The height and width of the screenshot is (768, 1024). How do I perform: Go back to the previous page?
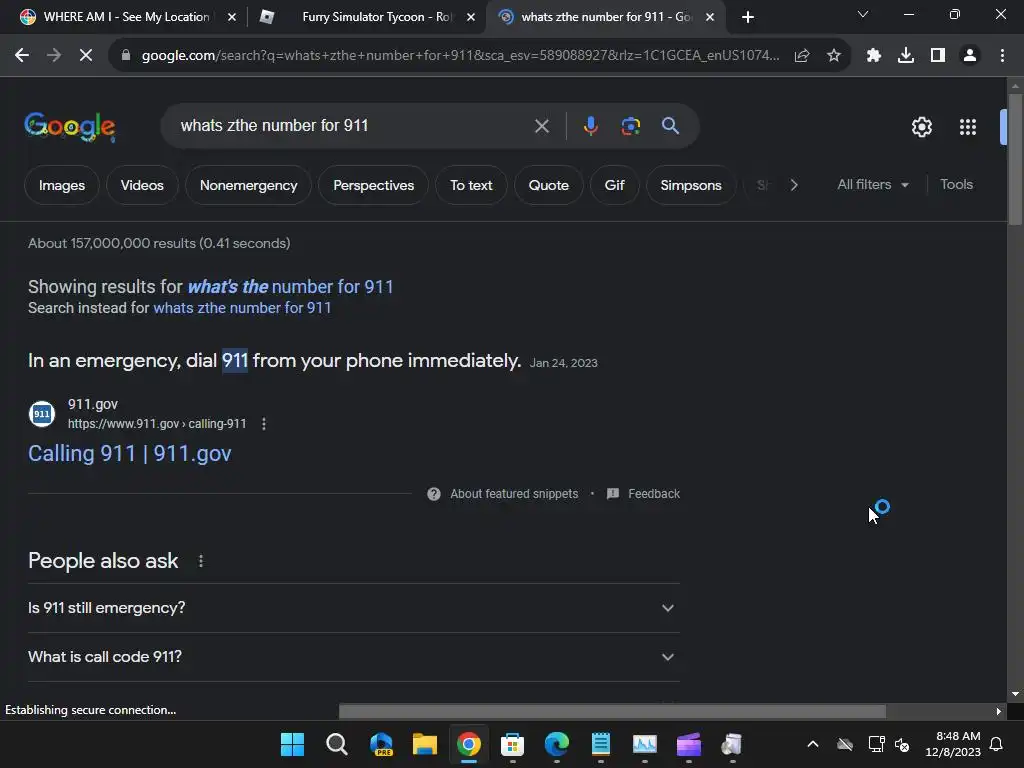click(x=22, y=56)
